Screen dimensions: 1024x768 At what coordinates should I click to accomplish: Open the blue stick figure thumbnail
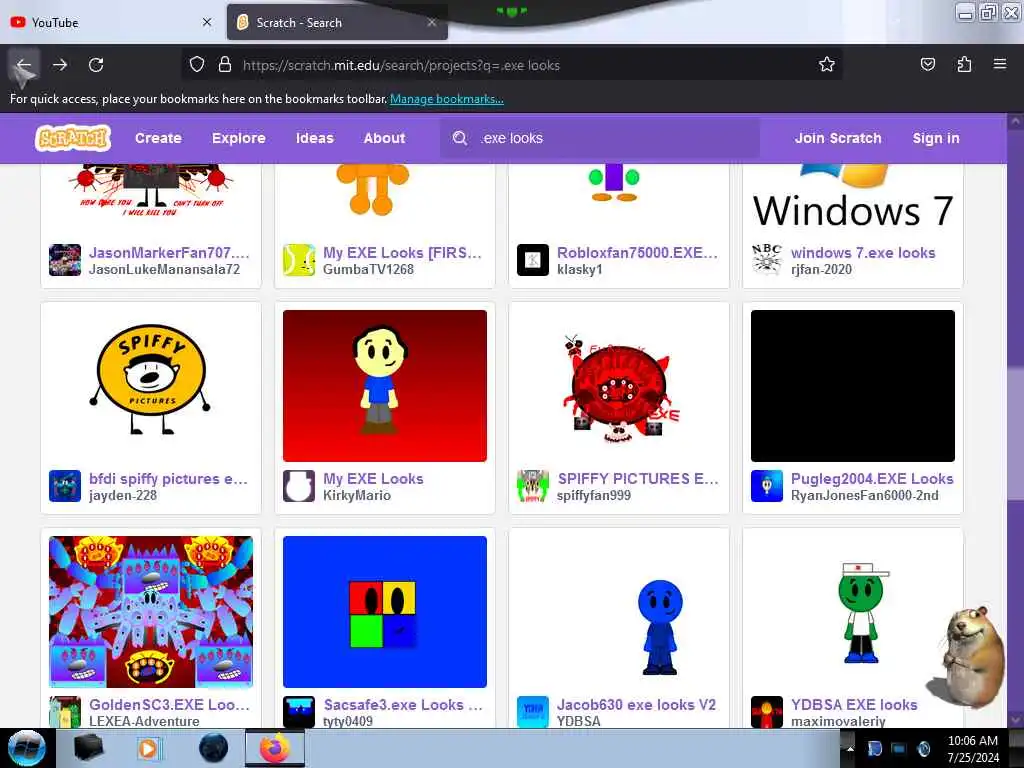pyautogui.click(x=619, y=612)
